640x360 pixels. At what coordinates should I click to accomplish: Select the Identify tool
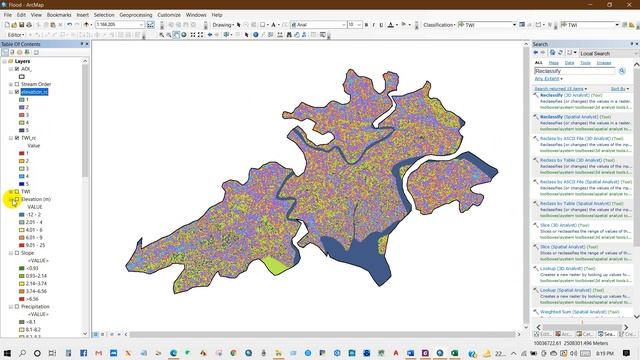pyautogui.click(x=256, y=35)
